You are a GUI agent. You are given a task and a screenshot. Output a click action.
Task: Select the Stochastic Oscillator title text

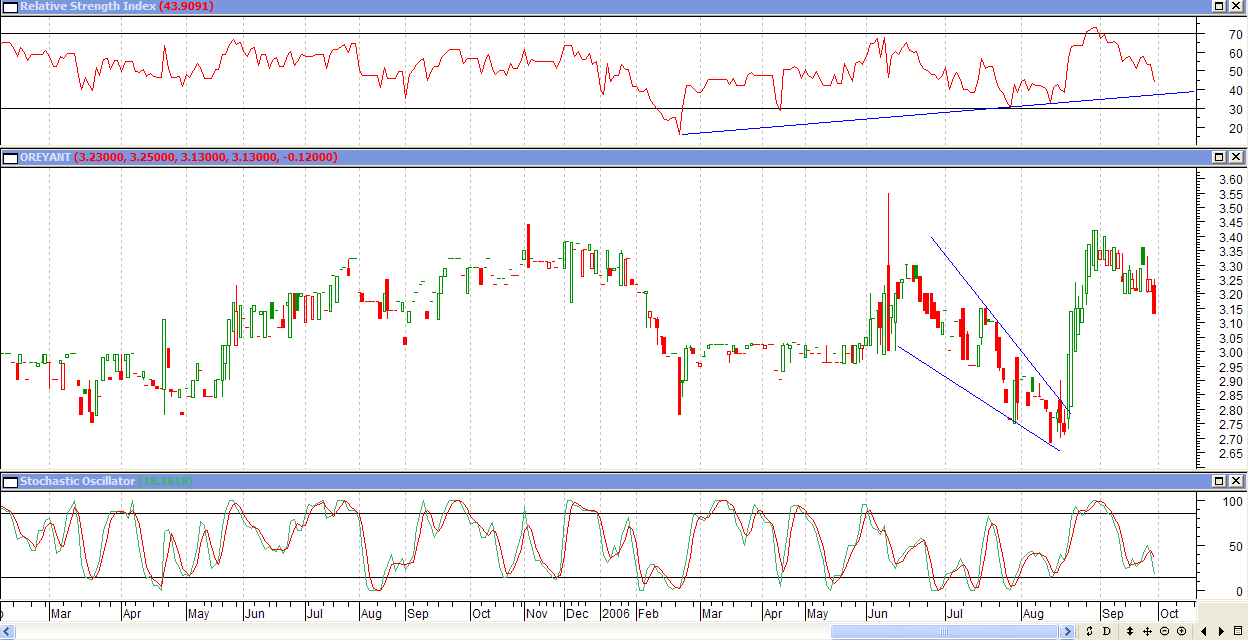click(77, 482)
